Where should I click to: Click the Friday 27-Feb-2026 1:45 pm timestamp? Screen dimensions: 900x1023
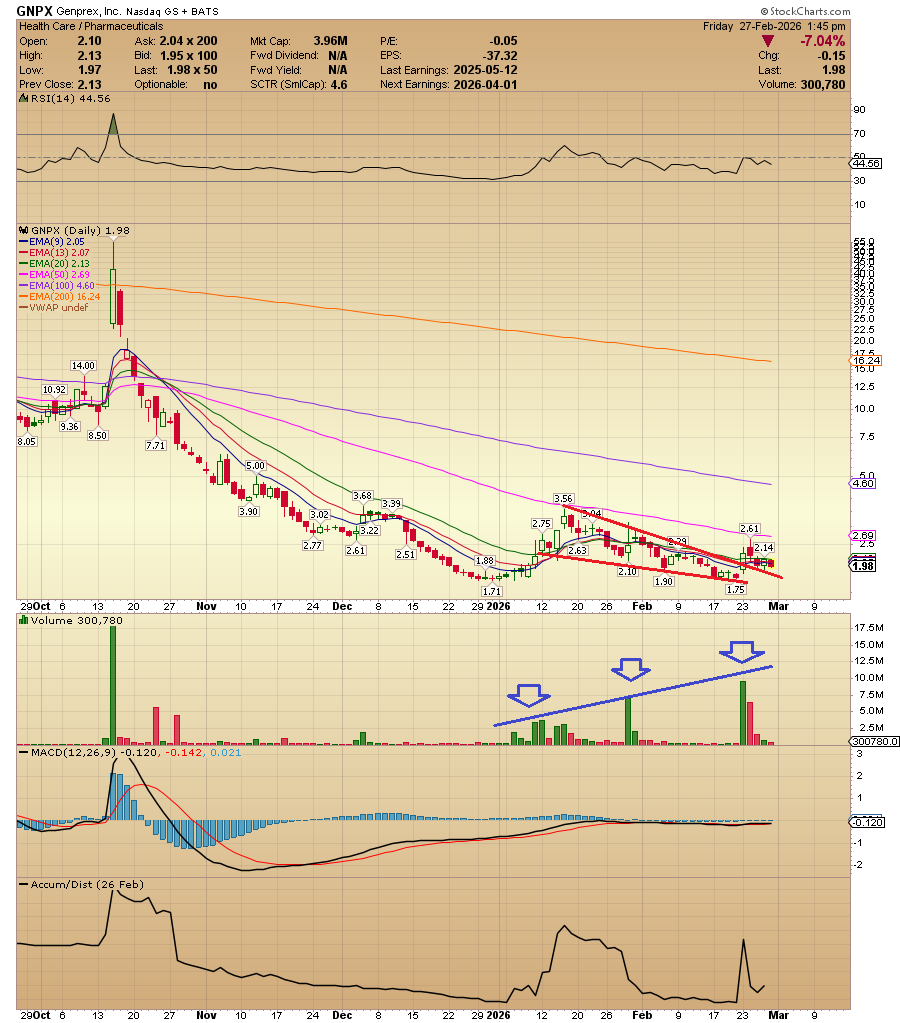774,26
